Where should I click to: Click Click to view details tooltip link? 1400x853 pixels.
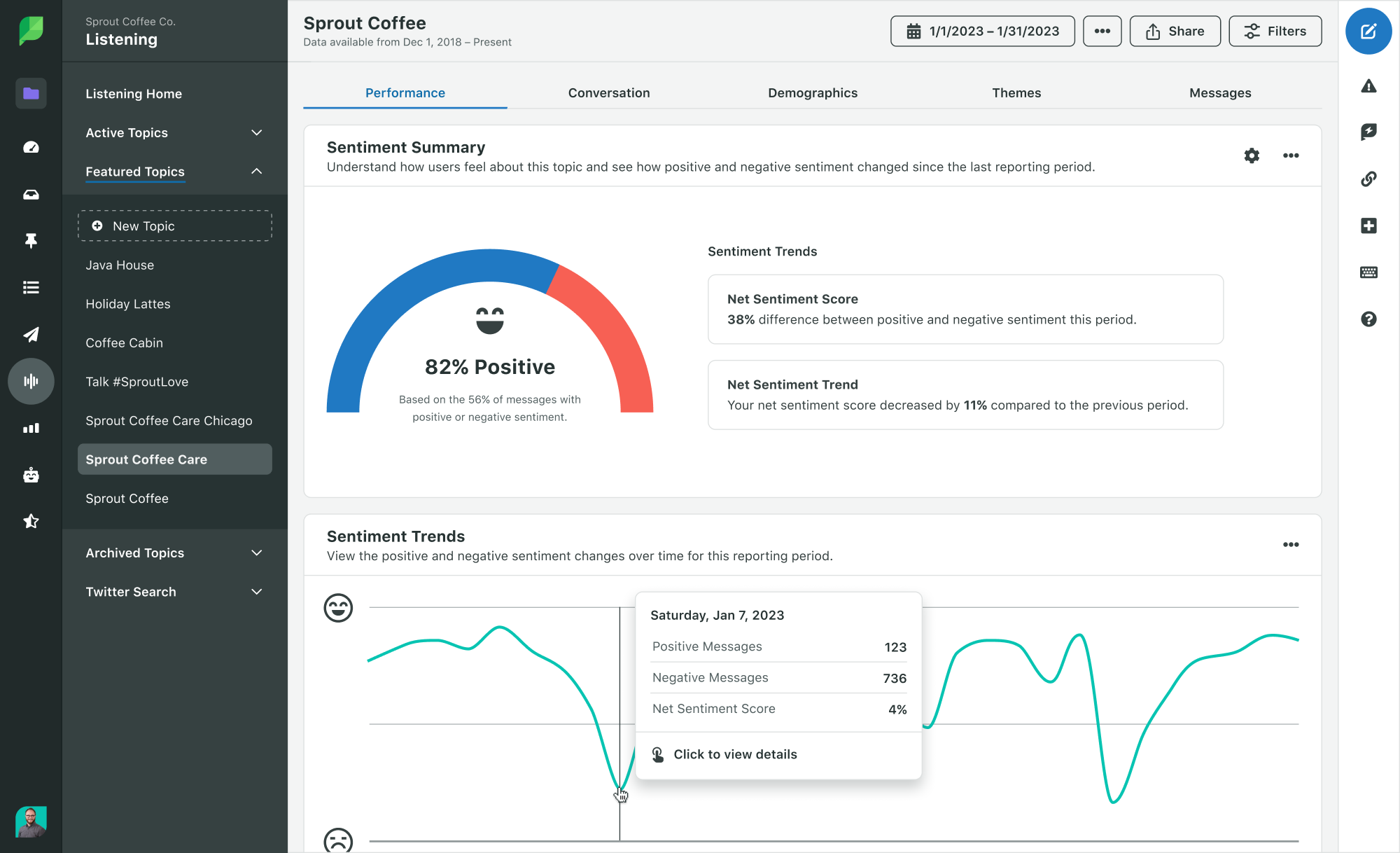(735, 753)
